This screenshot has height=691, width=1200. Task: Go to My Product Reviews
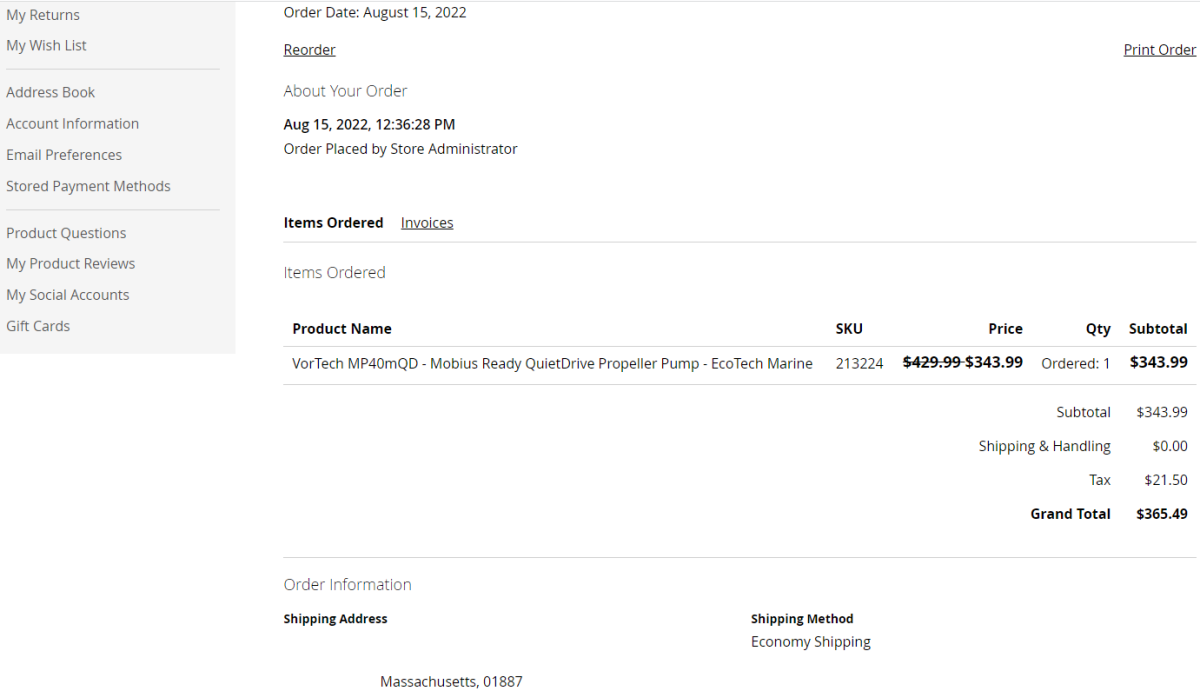pyautogui.click(x=70, y=264)
